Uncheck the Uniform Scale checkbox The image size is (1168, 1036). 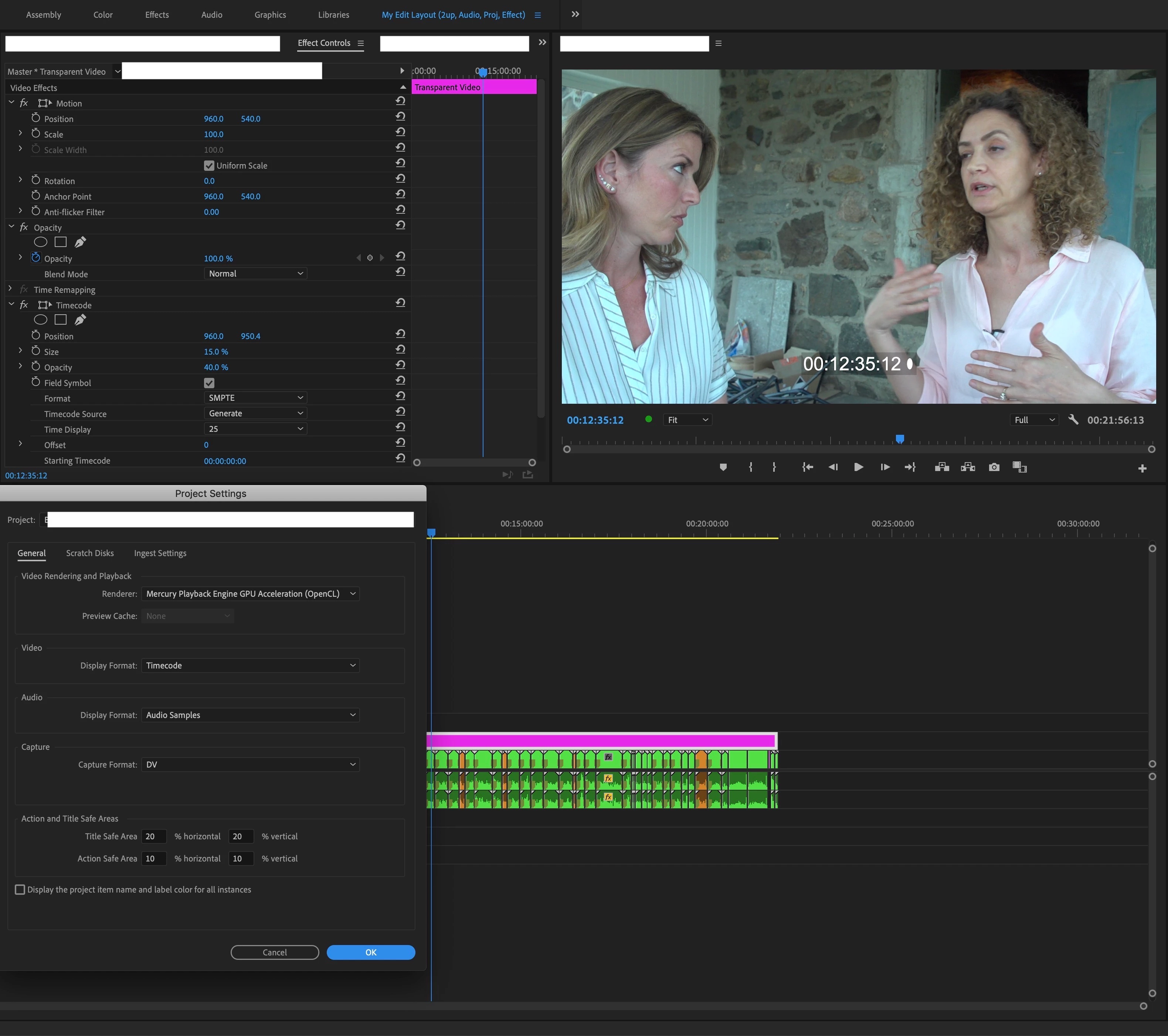[x=209, y=166]
